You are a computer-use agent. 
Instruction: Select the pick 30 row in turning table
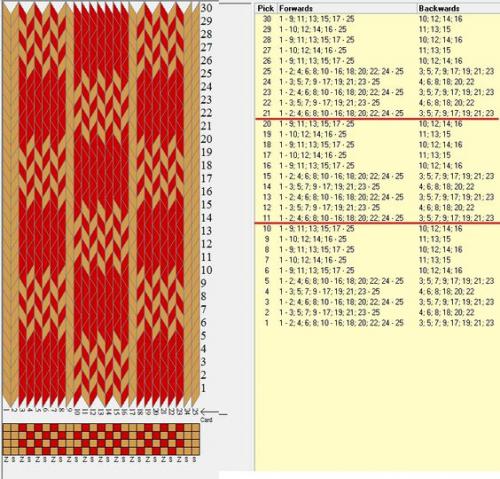(x=378, y=19)
